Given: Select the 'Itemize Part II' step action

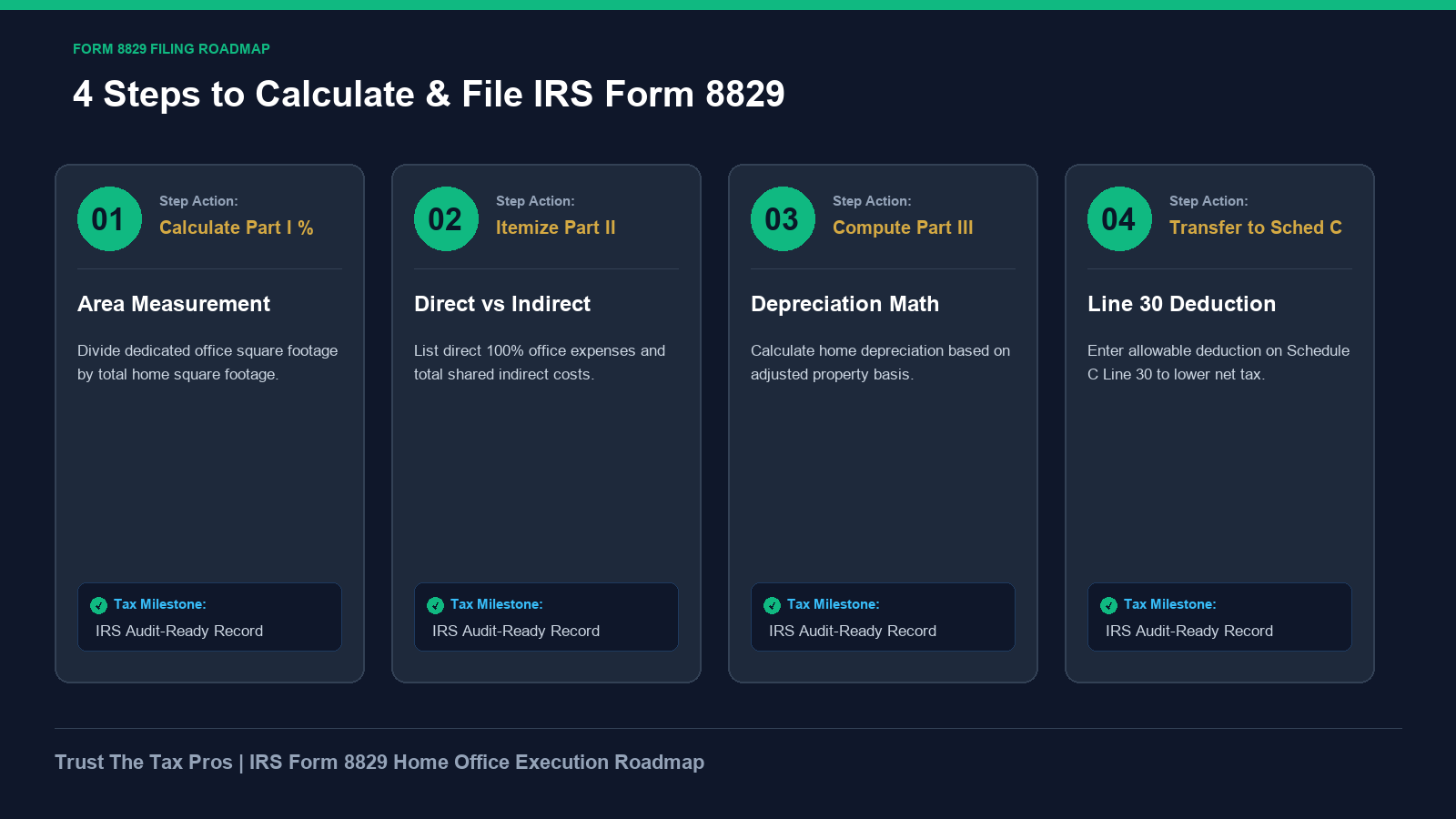Looking at the screenshot, I should tap(556, 227).
